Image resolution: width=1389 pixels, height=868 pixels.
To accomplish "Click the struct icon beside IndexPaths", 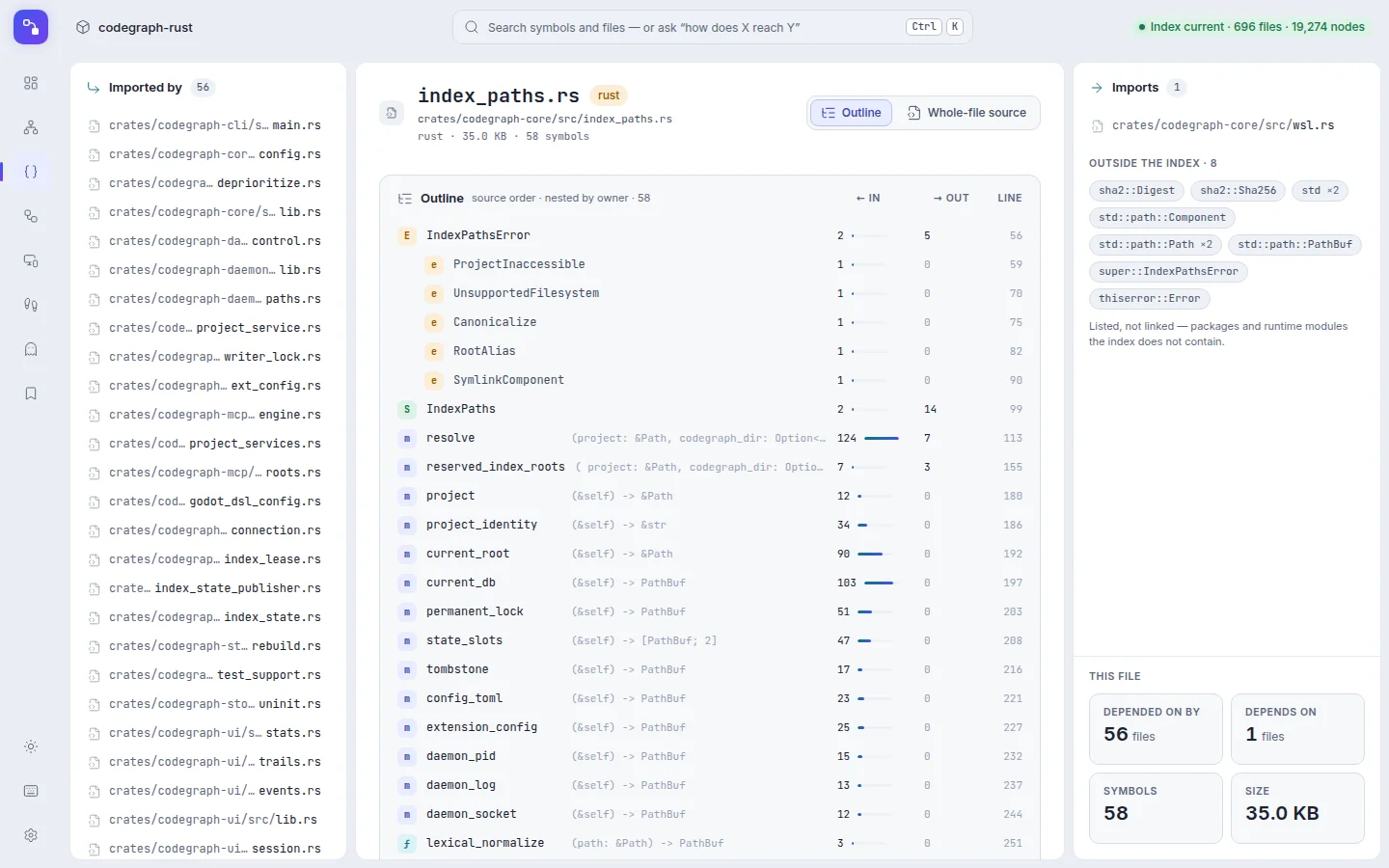I will coord(407,409).
